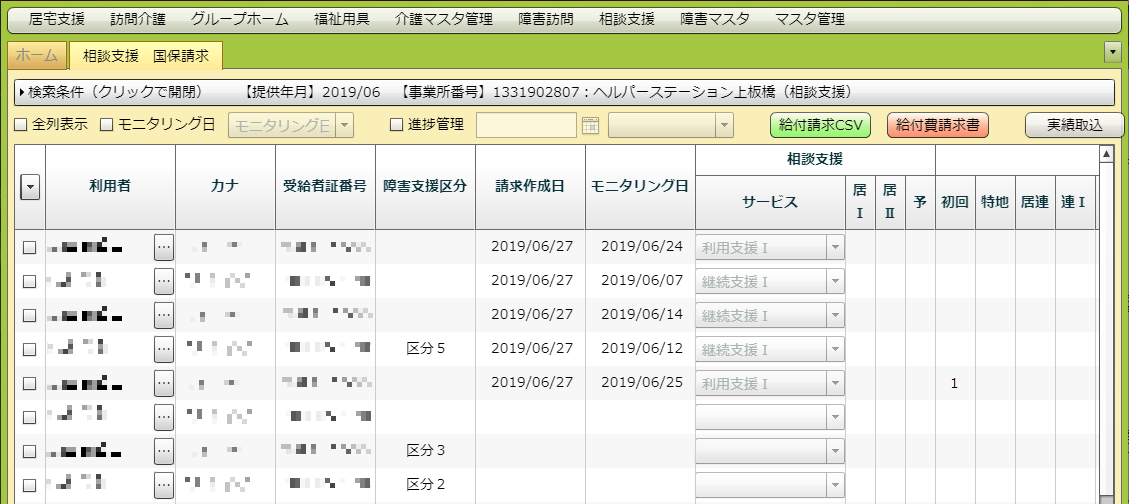Click the top-right panel menu arrow
Image resolution: width=1129 pixels, height=504 pixels.
point(1111,53)
